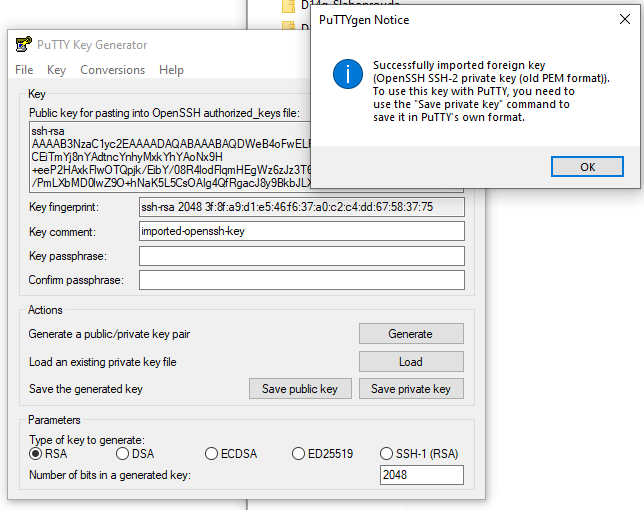Click Save private key button

(x=411, y=389)
